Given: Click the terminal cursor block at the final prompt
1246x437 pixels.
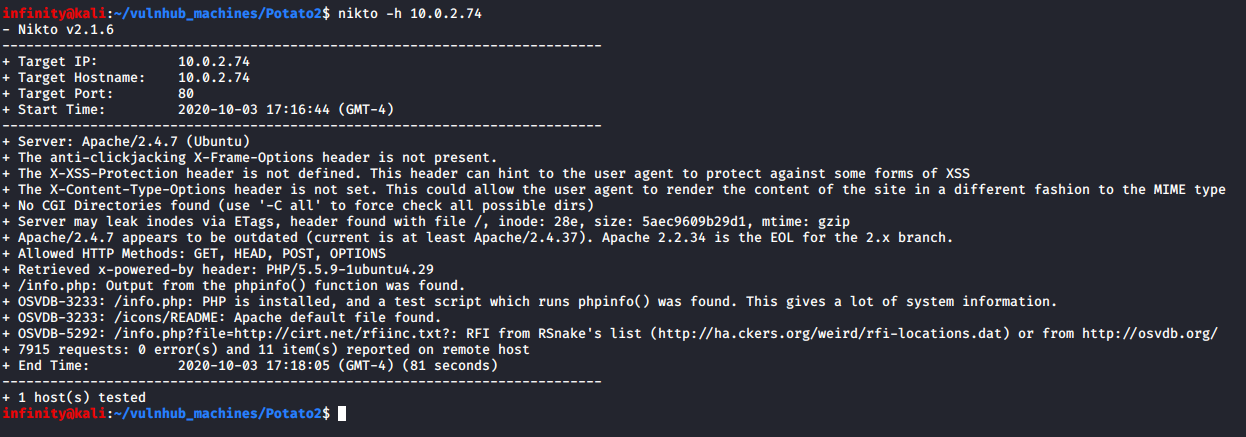Looking at the screenshot, I should [x=342, y=413].
